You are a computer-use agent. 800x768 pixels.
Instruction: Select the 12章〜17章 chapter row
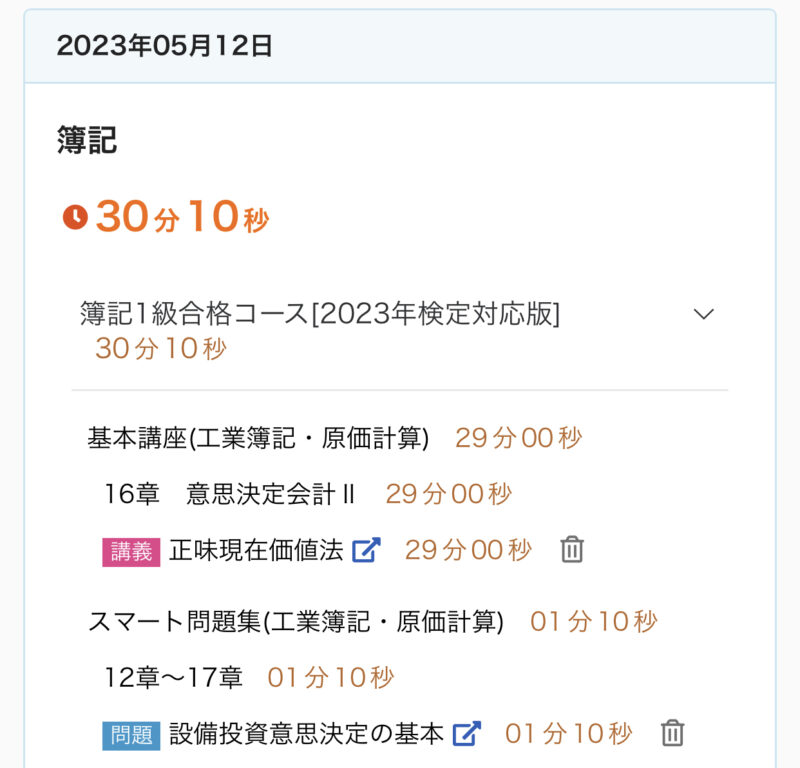pyautogui.click(x=174, y=678)
